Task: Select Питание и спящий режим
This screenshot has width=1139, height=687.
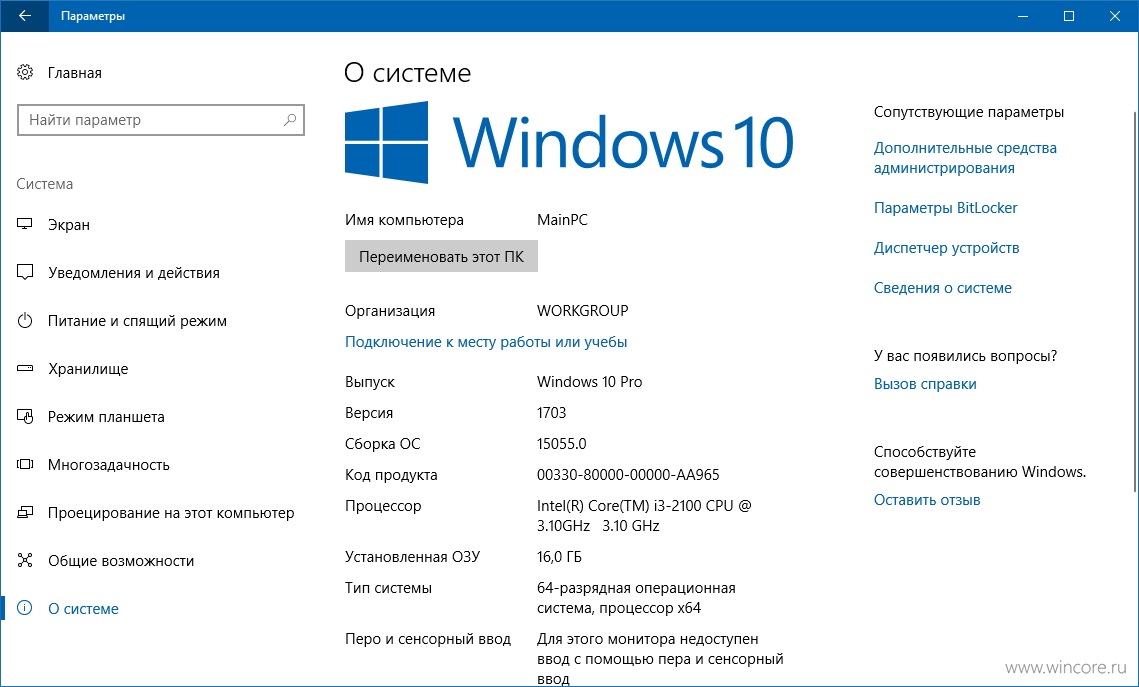Action: pyautogui.click(x=137, y=321)
